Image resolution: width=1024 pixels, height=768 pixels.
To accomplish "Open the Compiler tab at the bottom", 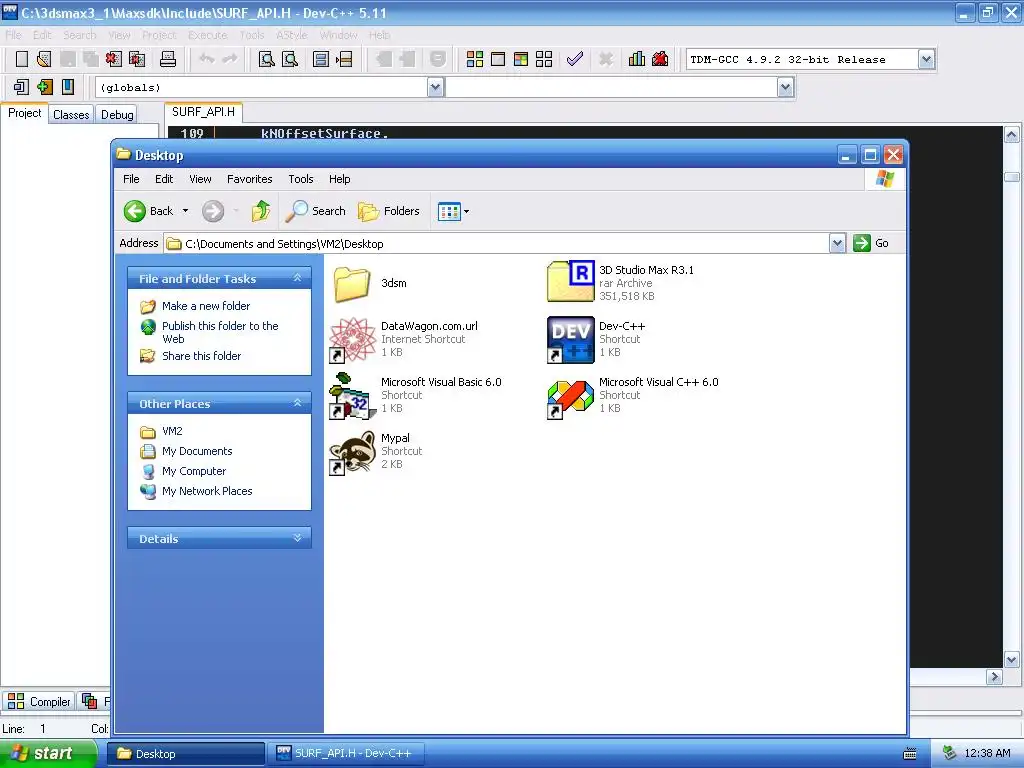I will [39, 701].
